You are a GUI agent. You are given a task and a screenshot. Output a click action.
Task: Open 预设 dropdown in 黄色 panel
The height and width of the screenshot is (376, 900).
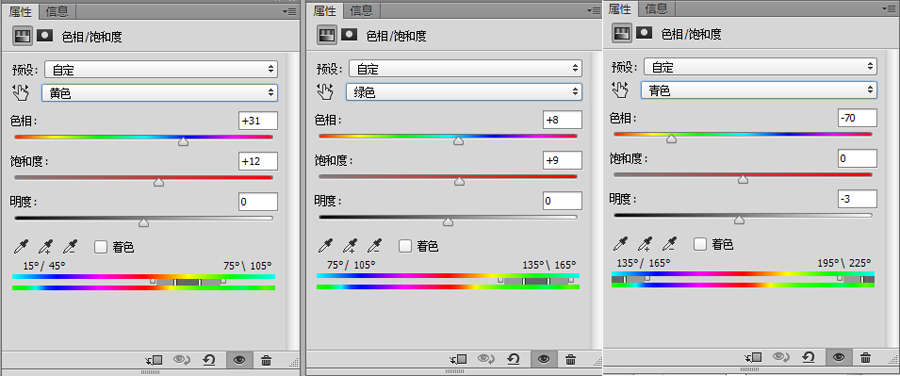pyautogui.click(x=161, y=70)
